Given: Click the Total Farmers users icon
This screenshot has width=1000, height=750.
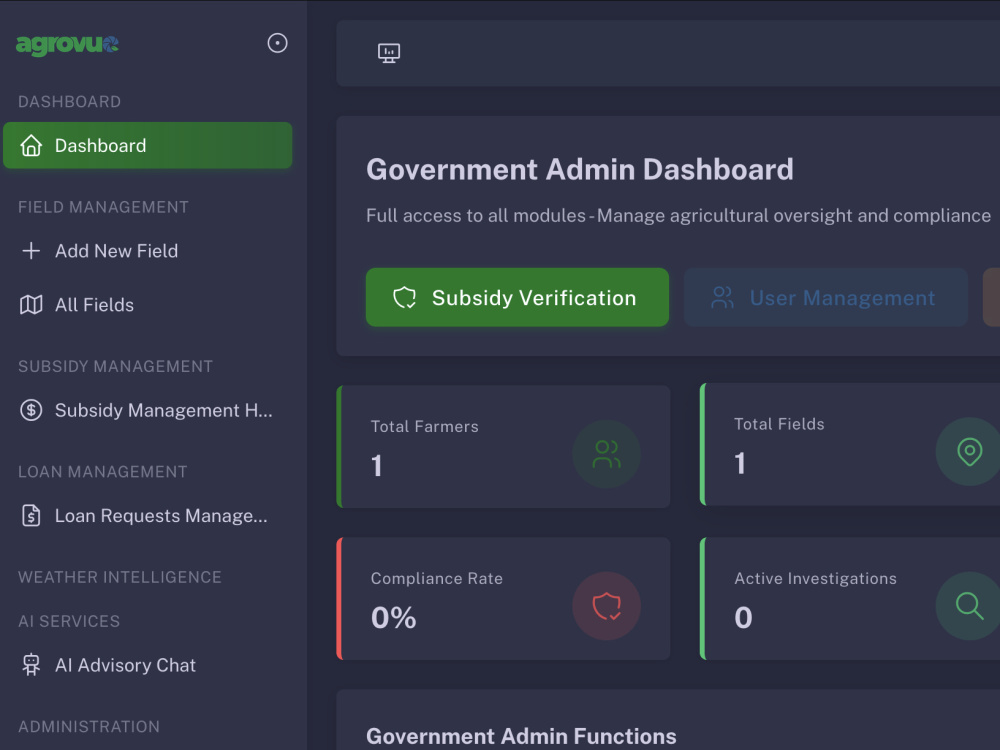Looking at the screenshot, I should click(607, 454).
